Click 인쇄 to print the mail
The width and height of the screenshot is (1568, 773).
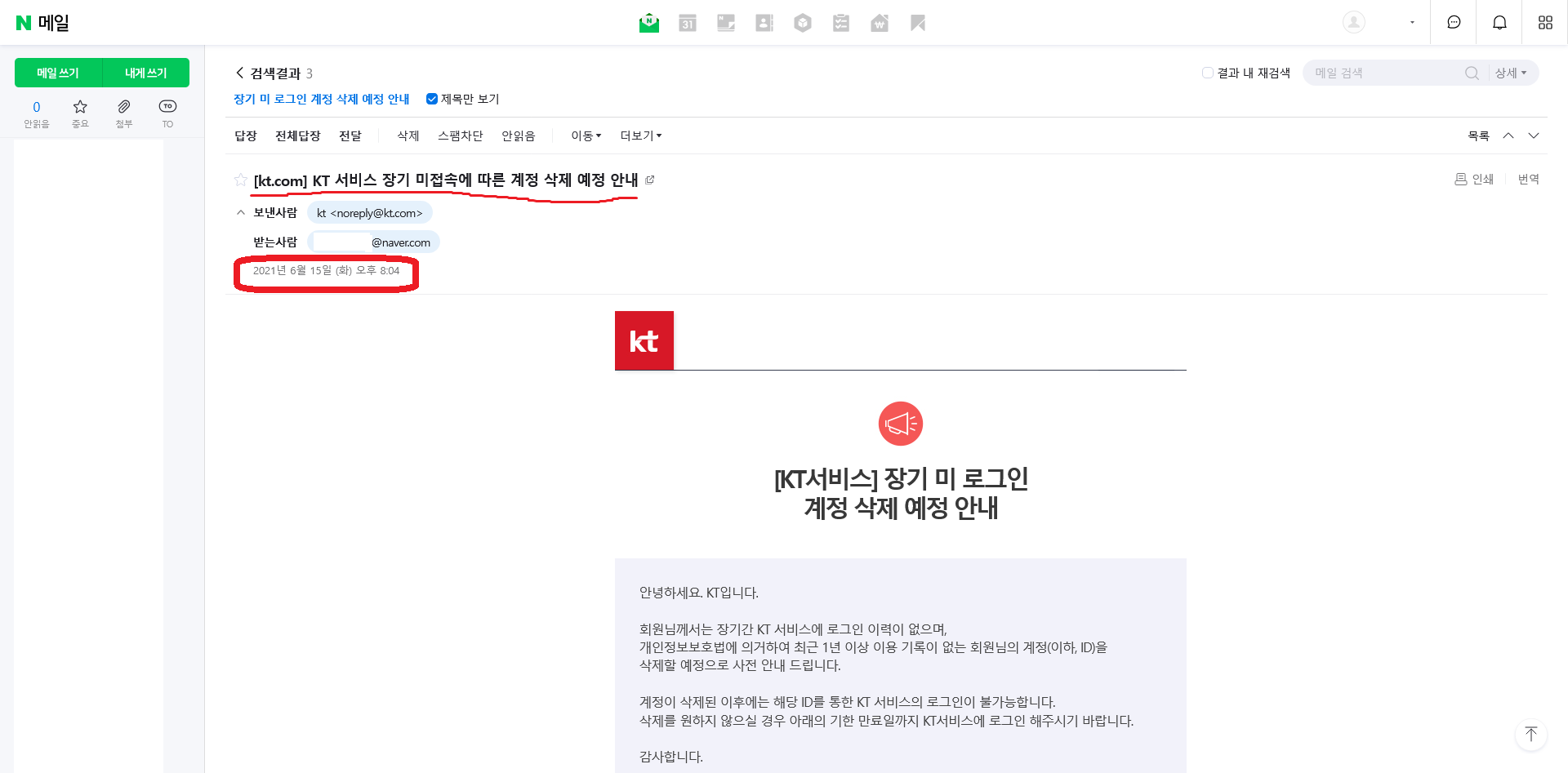pyautogui.click(x=1474, y=179)
